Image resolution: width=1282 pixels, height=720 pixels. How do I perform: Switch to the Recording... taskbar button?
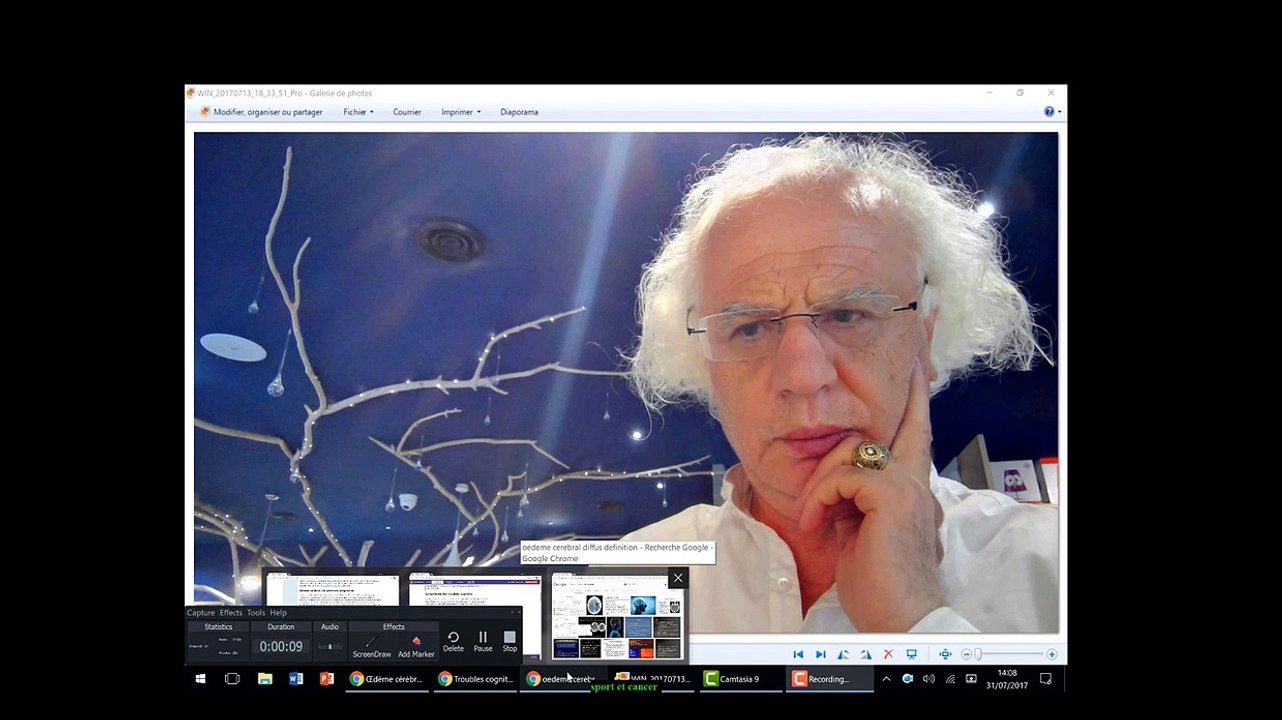(x=829, y=679)
